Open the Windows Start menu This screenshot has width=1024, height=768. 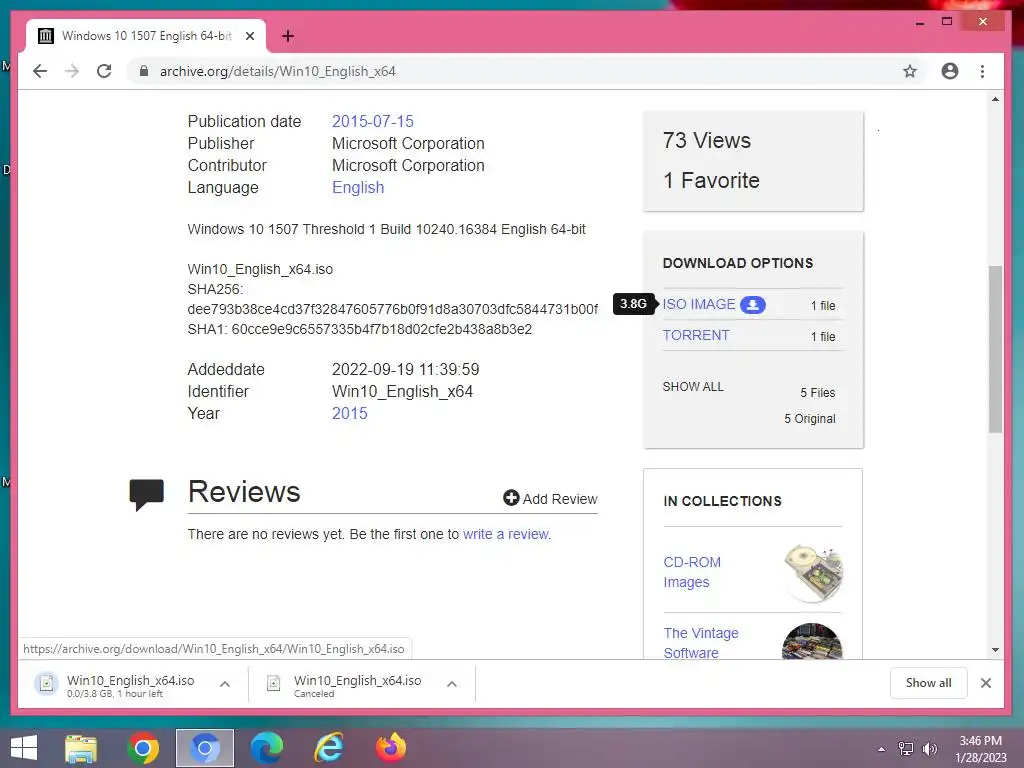(x=24, y=748)
